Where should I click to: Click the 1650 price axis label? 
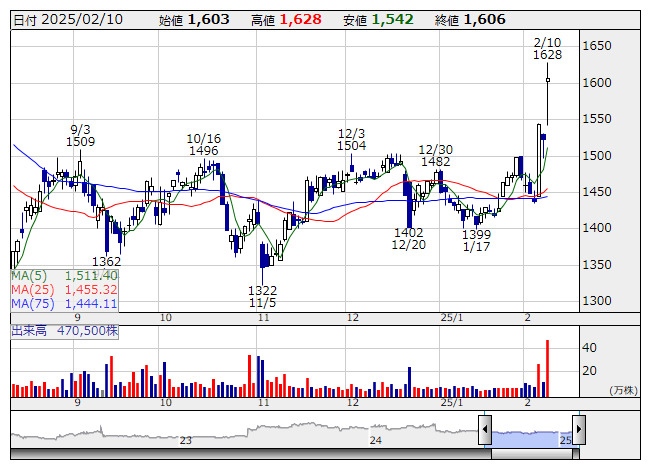[597, 46]
